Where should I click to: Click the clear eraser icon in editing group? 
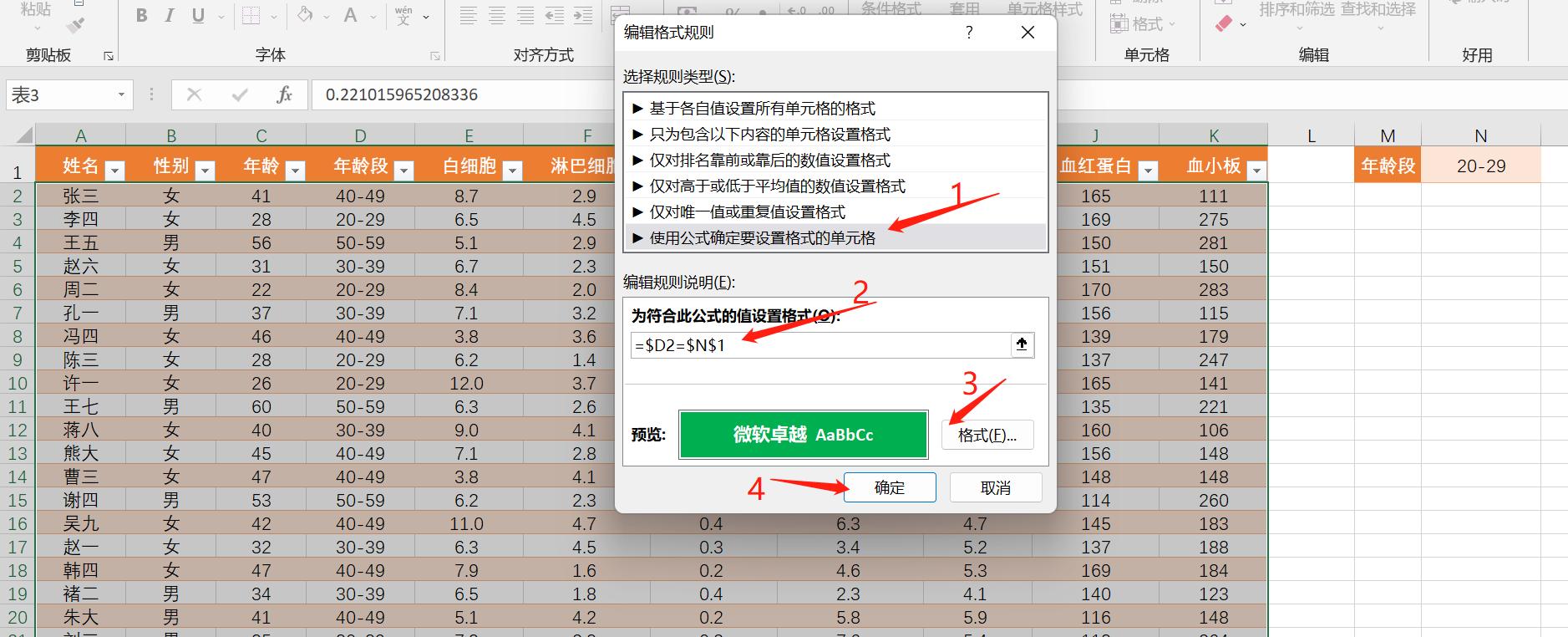pos(1225,24)
